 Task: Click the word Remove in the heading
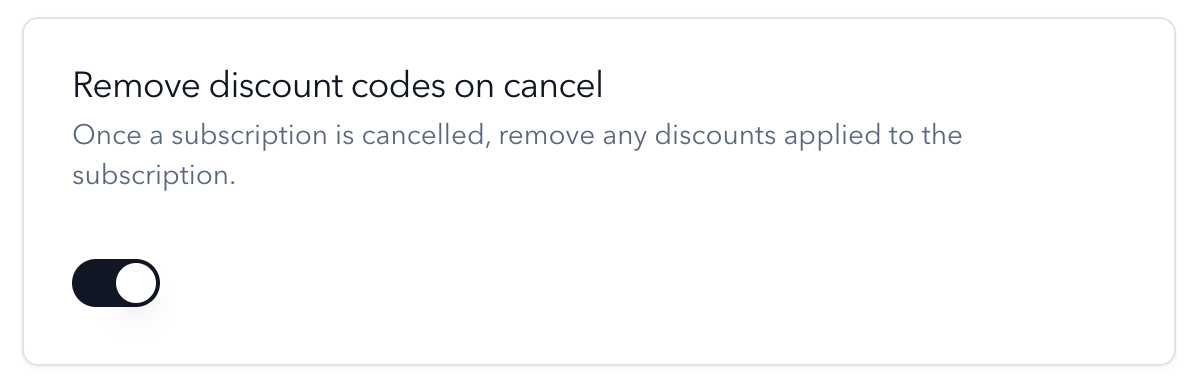[136, 85]
